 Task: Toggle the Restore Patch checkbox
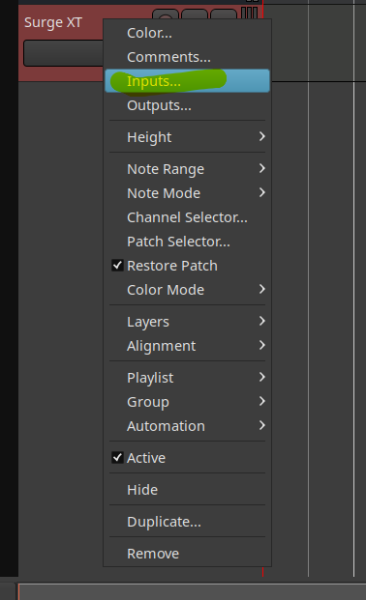tap(118, 265)
